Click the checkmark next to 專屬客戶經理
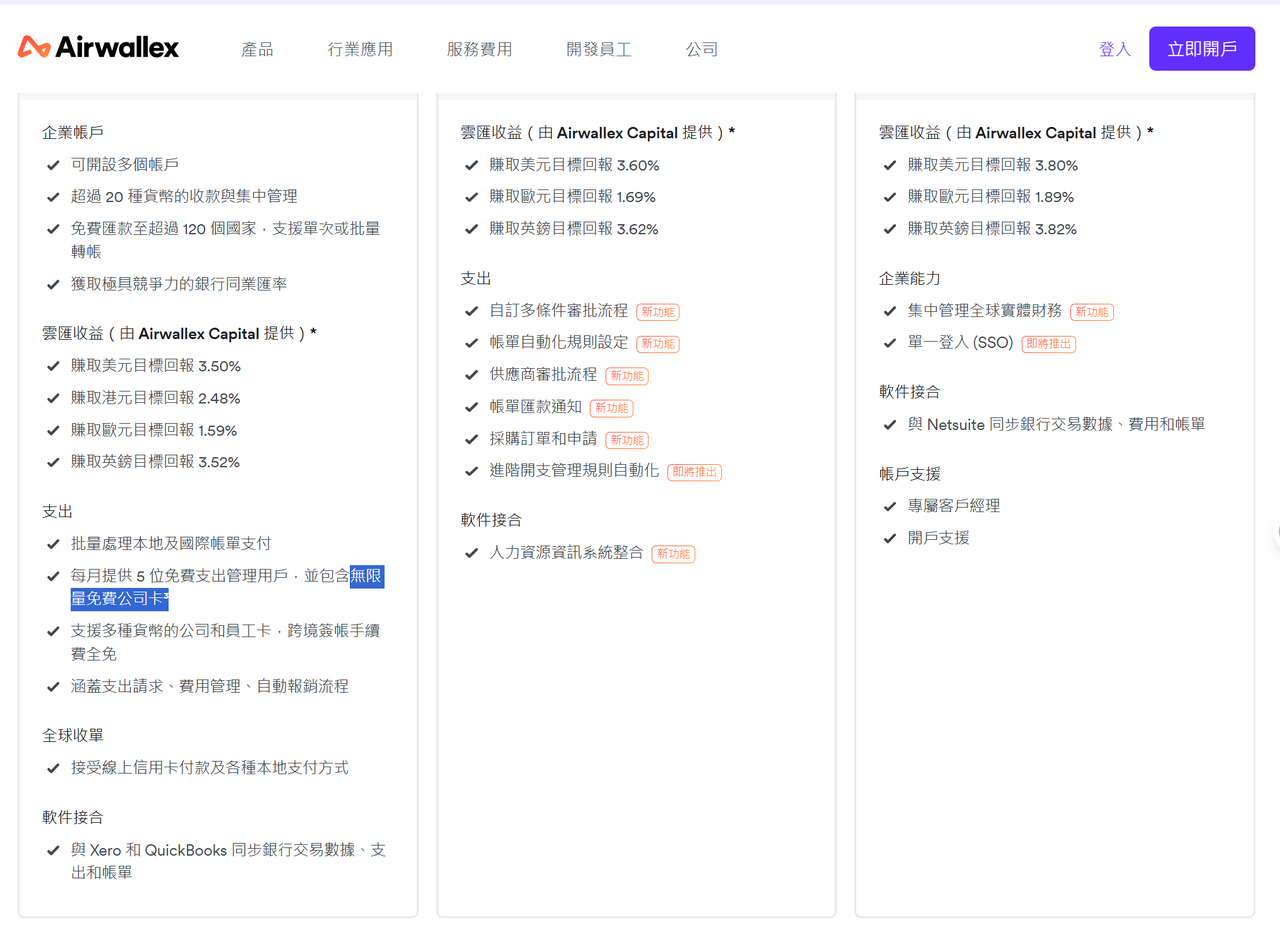The height and width of the screenshot is (927, 1280). [x=889, y=505]
